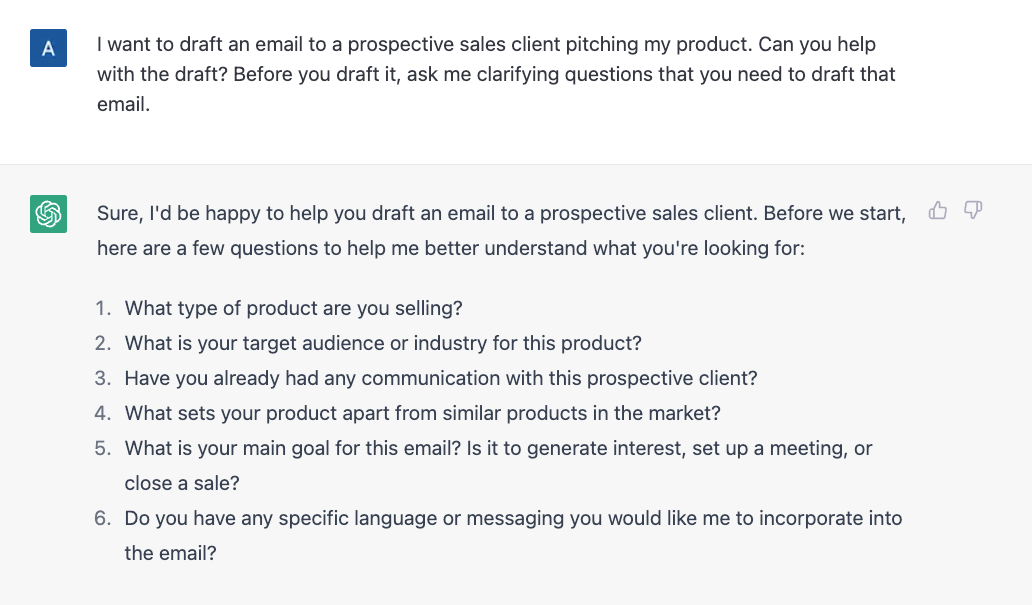Click question 1 about product type
The image size is (1032, 605).
click(294, 308)
